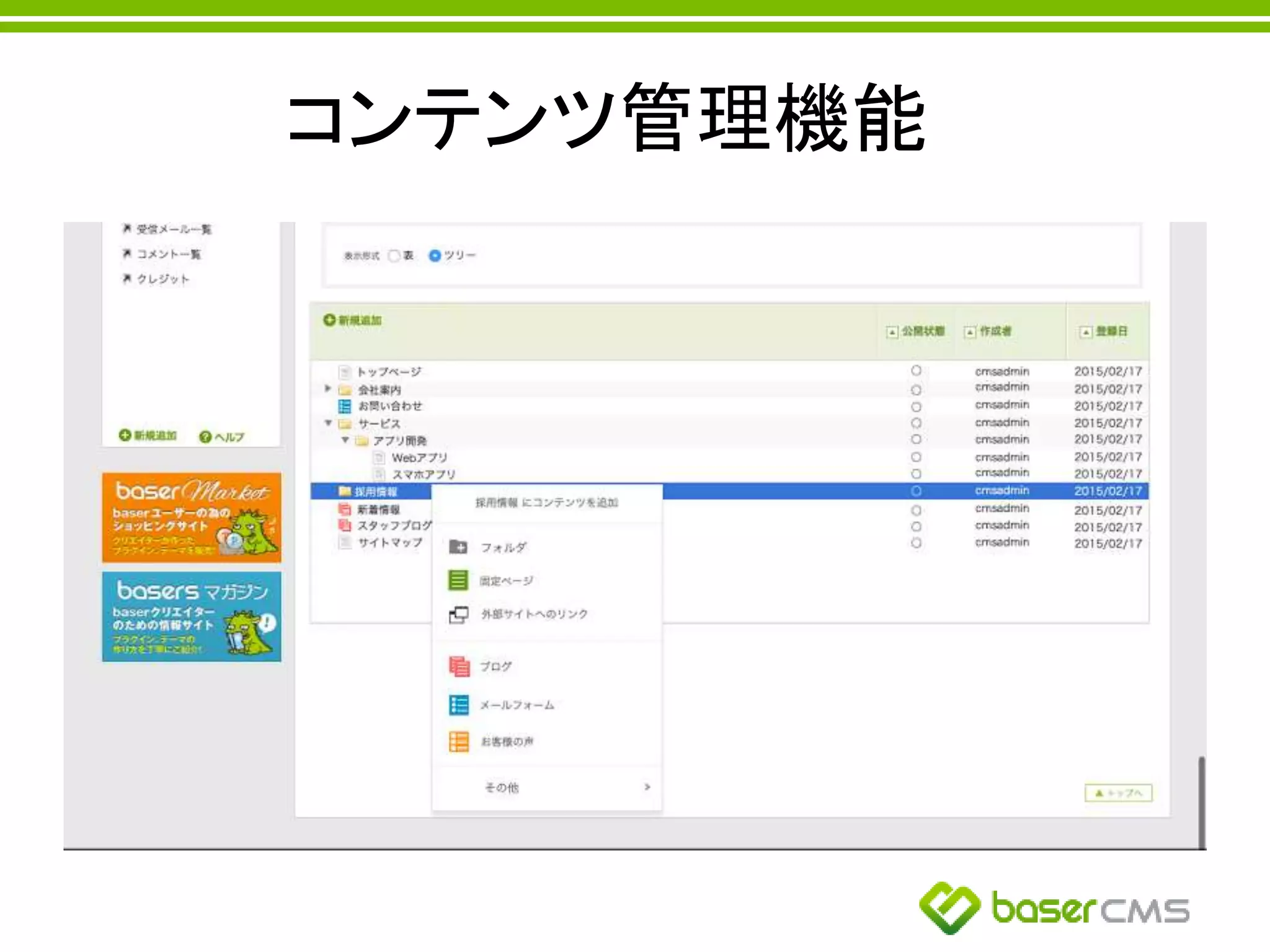Collapse the アプリ開発 subfolder
This screenshot has width=1270, height=952.
pyautogui.click(x=345, y=440)
